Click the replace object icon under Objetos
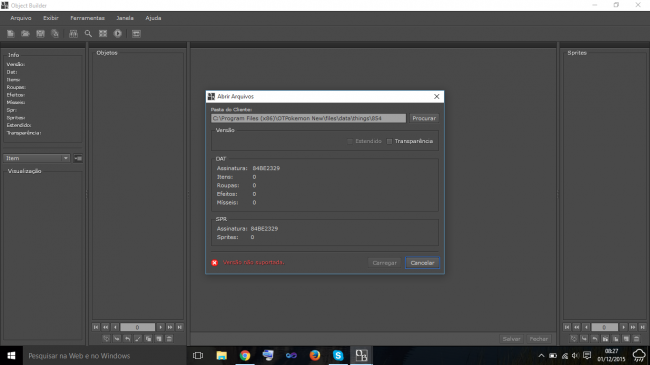This screenshot has height=365, width=650. 106,339
